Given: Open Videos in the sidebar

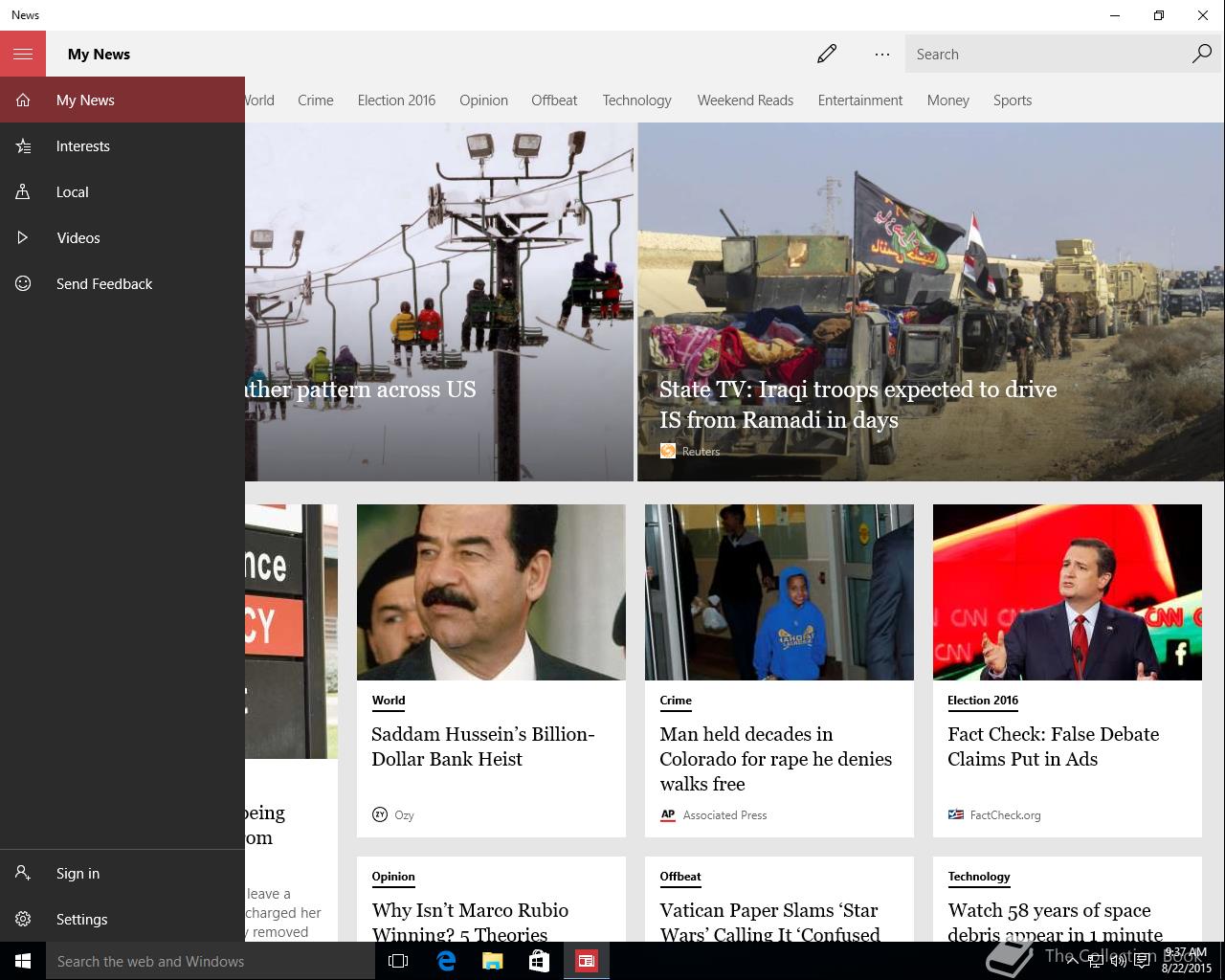Looking at the screenshot, I should (122, 237).
